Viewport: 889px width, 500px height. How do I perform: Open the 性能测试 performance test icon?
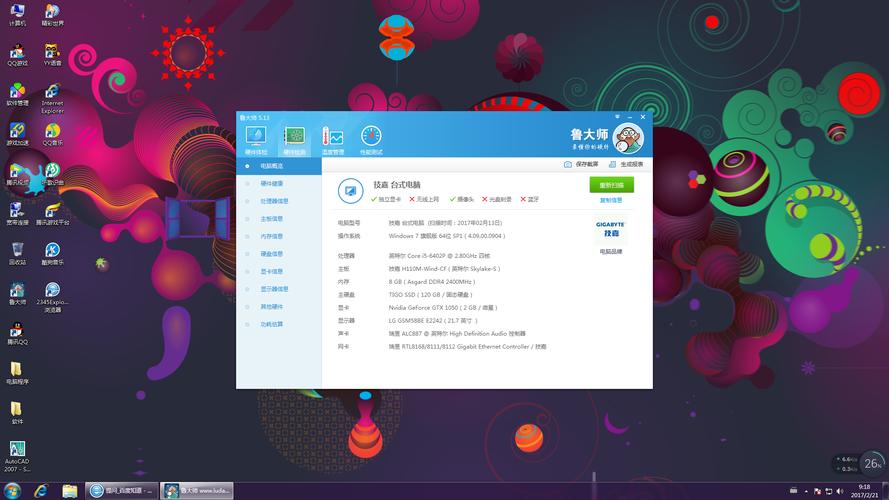point(371,138)
